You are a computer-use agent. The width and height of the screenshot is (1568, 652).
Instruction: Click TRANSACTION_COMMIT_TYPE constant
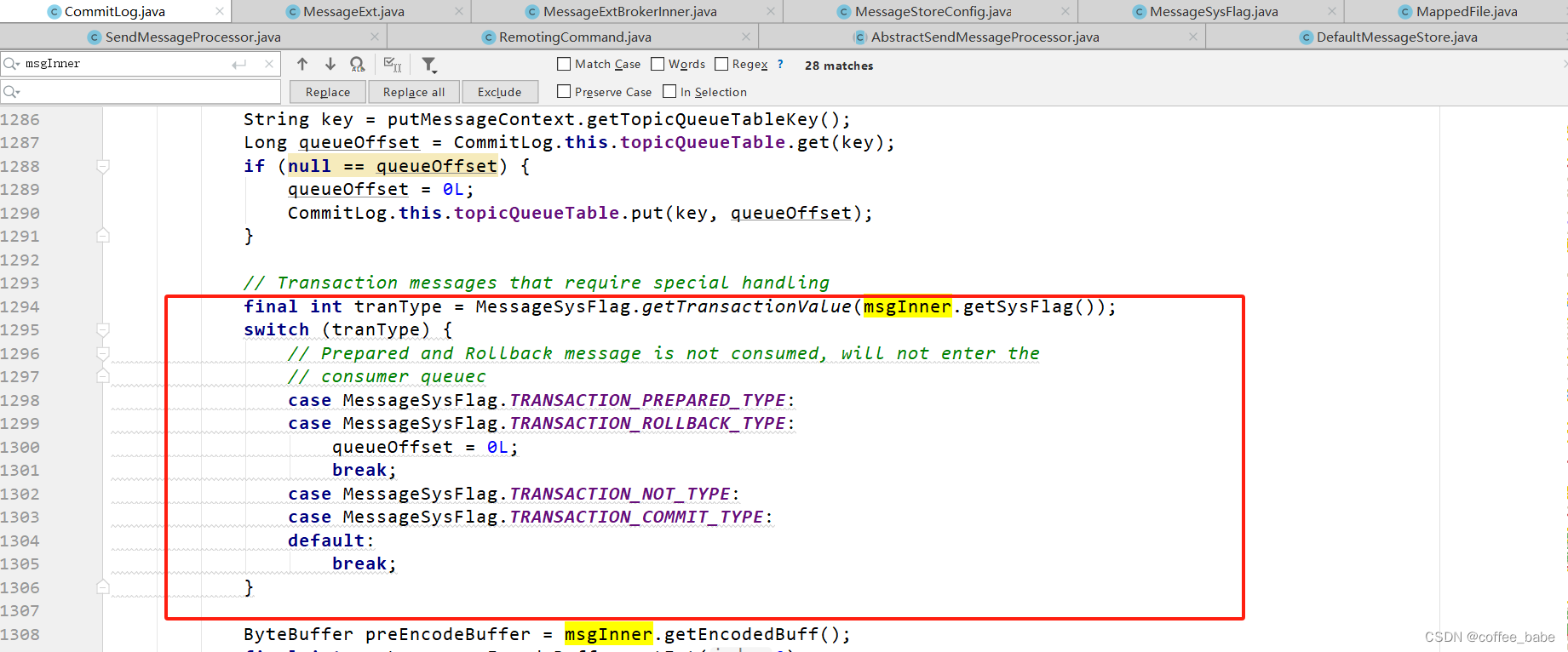click(636, 517)
